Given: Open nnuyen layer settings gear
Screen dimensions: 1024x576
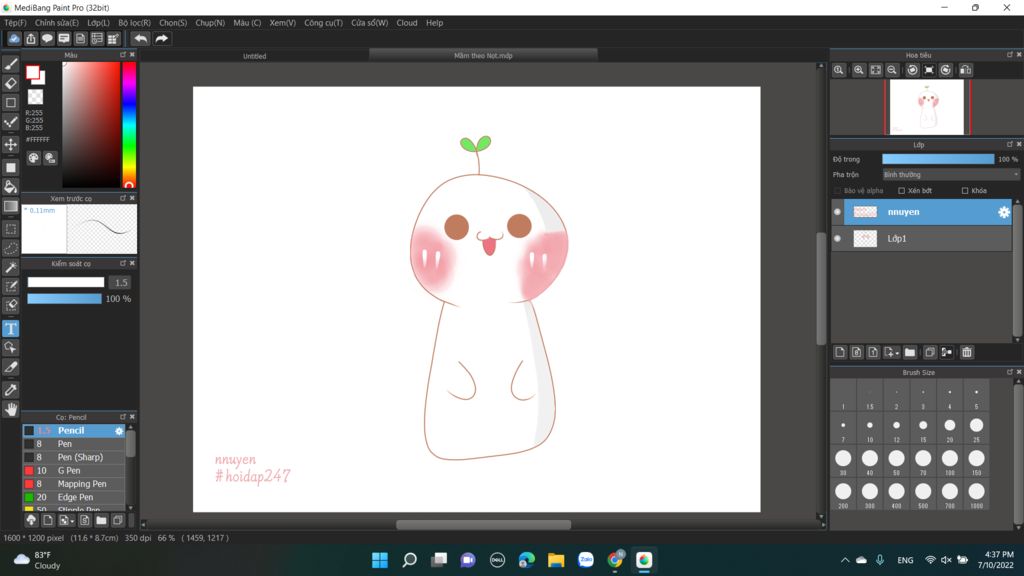Looking at the screenshot, I should pos(1004,212).
